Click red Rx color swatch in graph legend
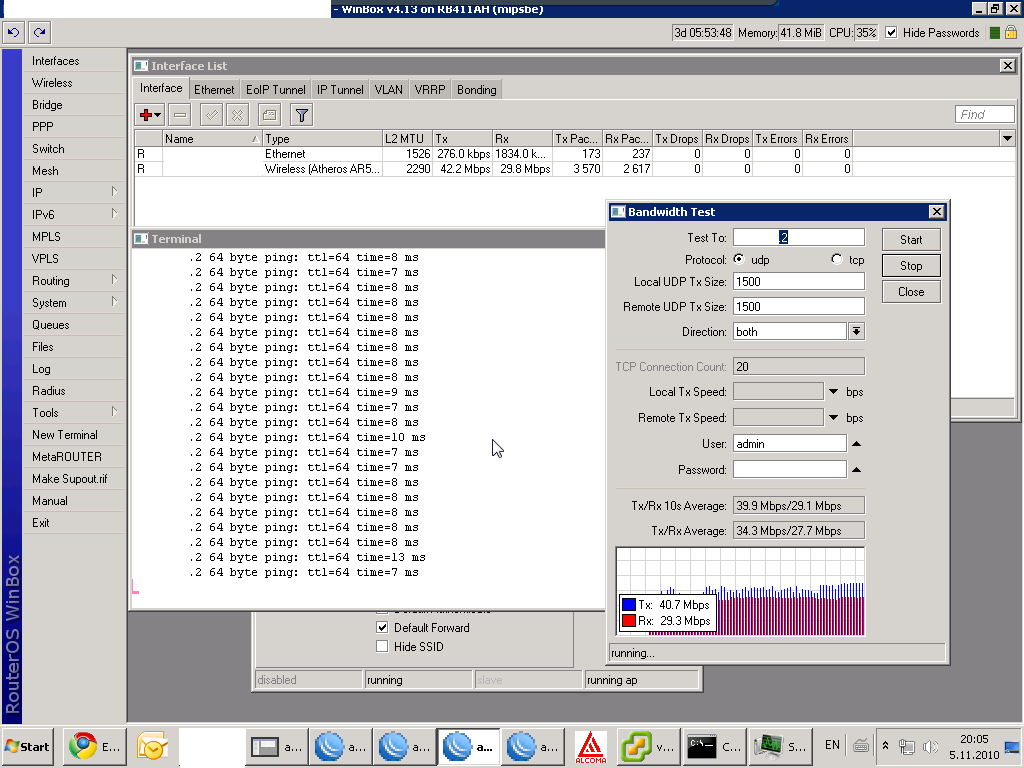The height and width of the screenshot is (768, 1024). (629, 620)
